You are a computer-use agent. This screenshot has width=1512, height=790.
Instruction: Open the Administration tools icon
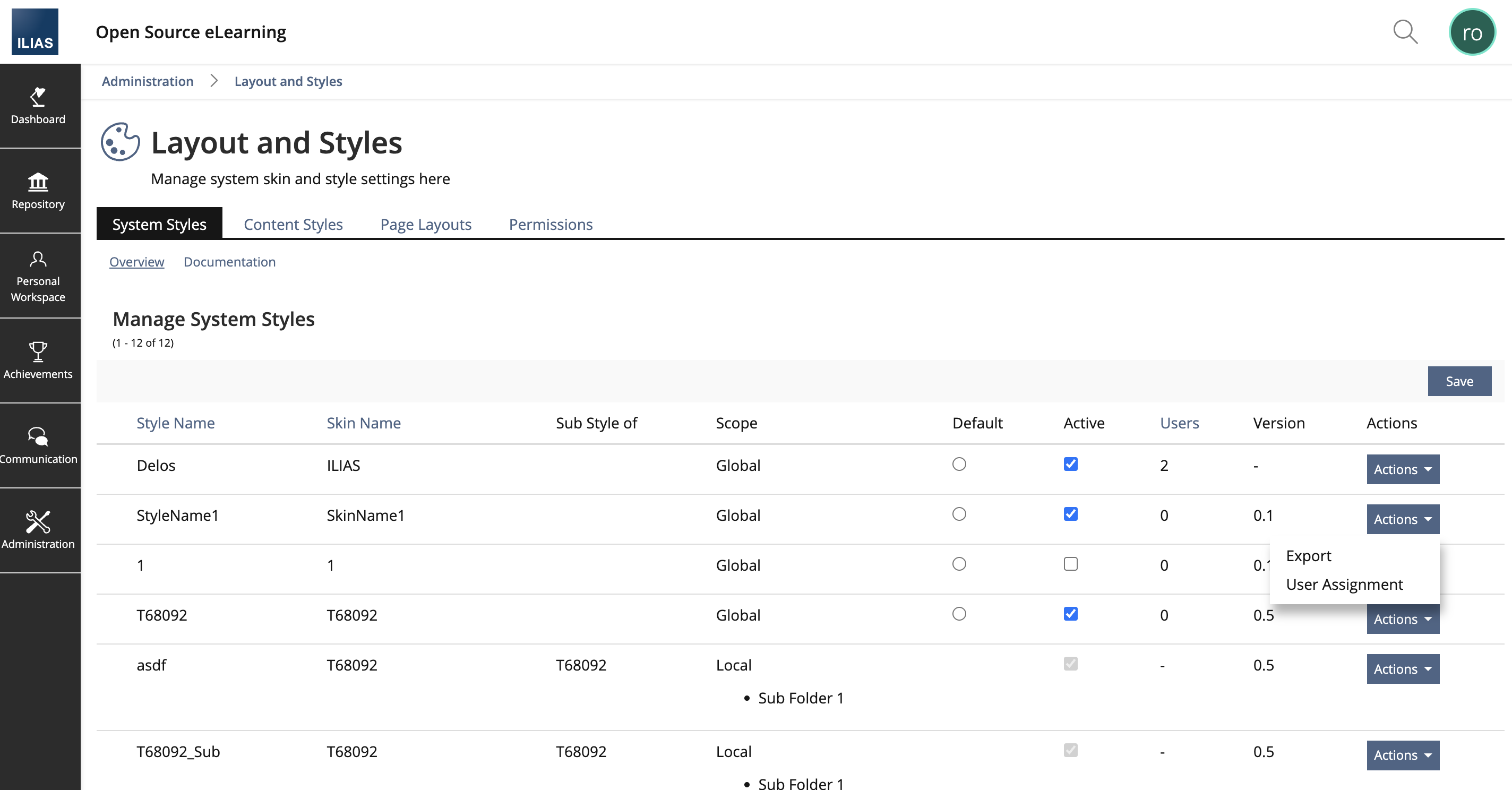(38, 530)
